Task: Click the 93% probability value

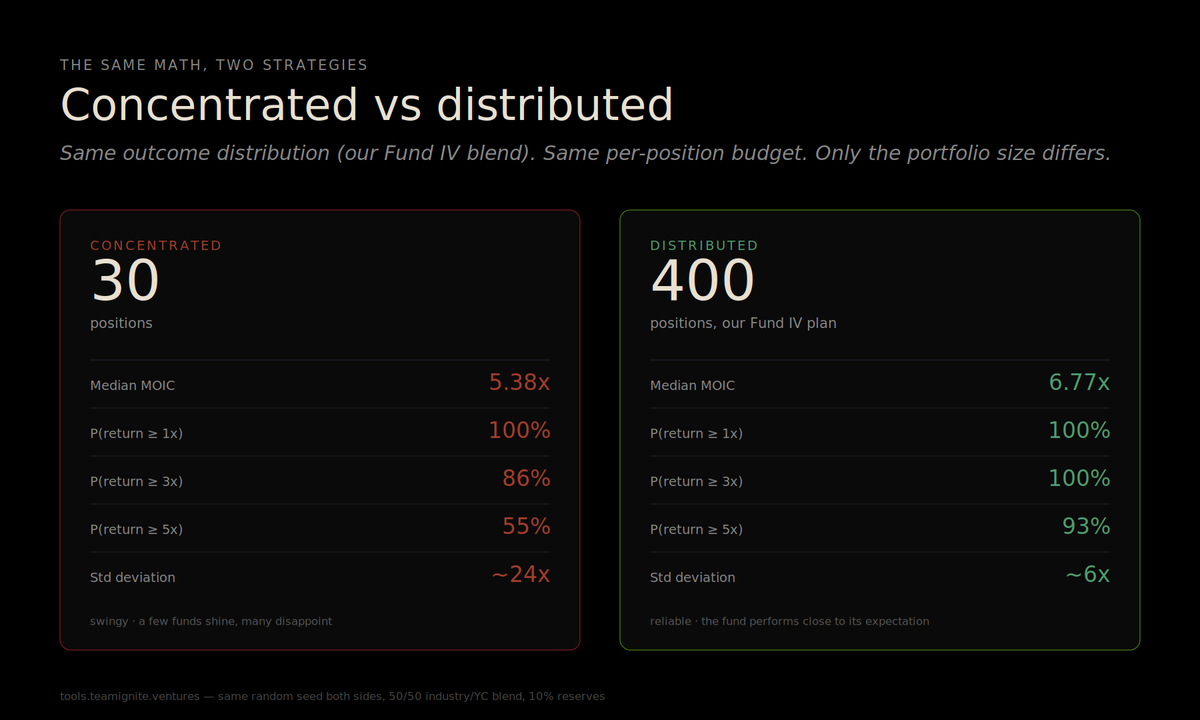Action: pos(1086,527)
